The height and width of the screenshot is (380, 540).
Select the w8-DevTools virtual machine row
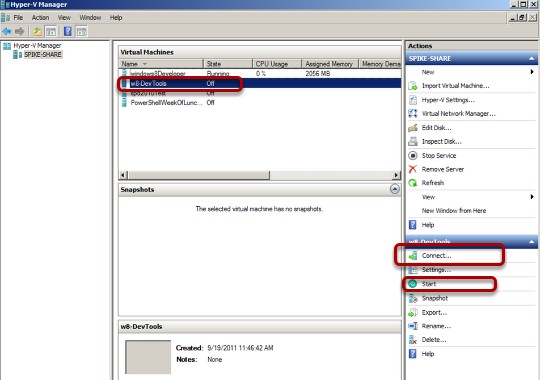click(260, 83)
